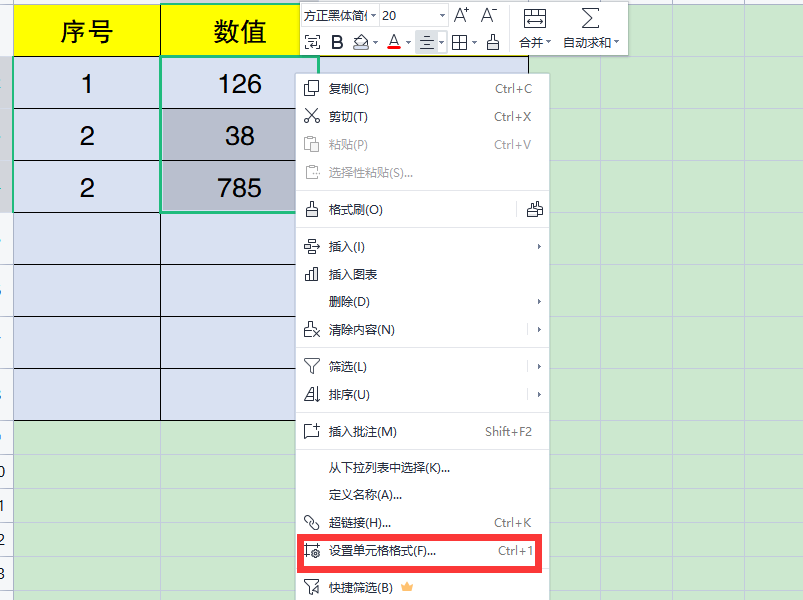The width and height of the screenshot is (803, 600).
Task: Click the gear icon next to 设置单元格格式
Action: tap(312, 551)
